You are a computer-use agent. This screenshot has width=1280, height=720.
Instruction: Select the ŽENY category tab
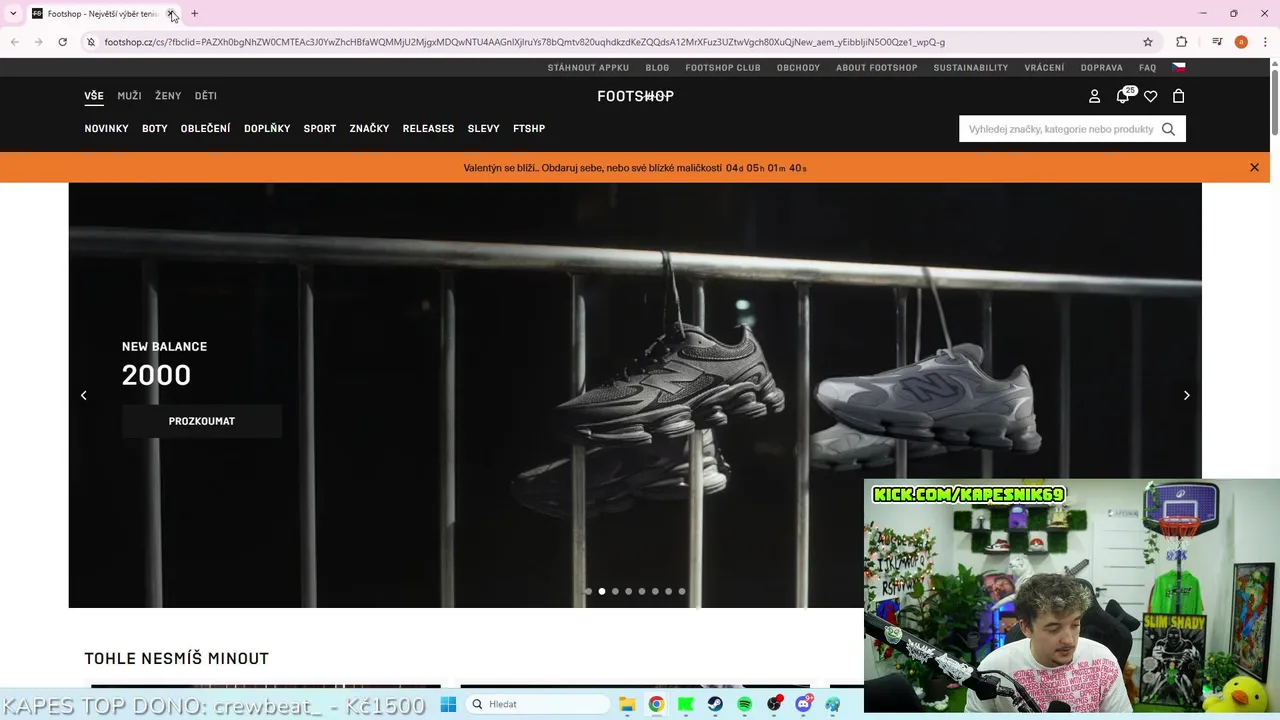click(x=168, y=96)
